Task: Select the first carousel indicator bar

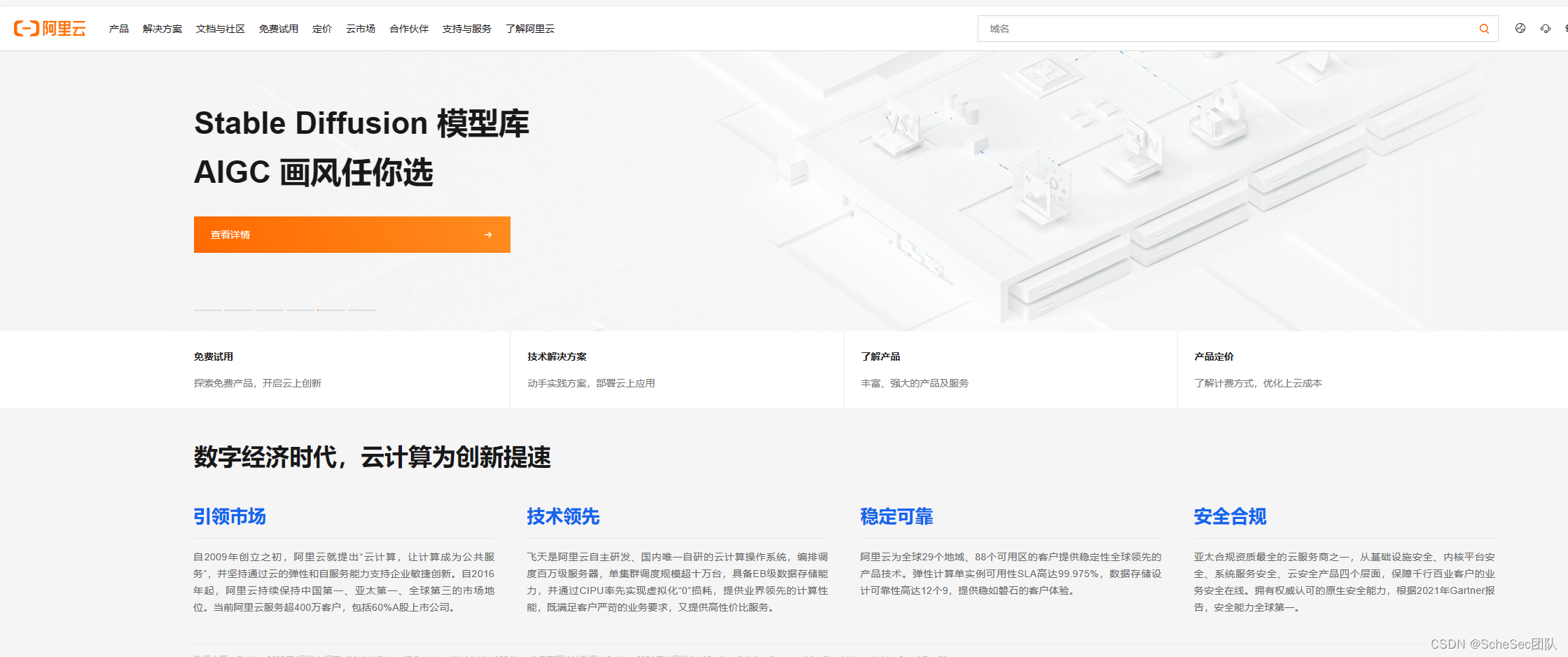Action: coord(208,310)
